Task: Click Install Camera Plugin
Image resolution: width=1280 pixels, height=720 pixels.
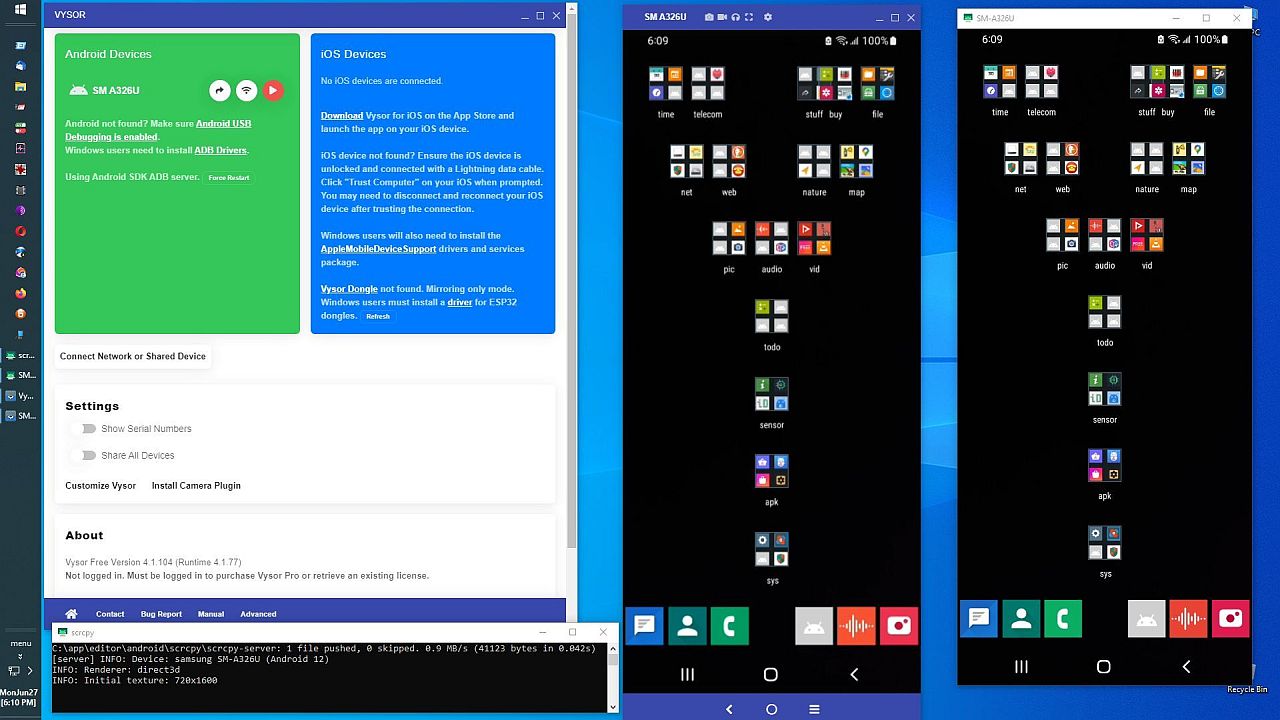Action: [196, 485]
